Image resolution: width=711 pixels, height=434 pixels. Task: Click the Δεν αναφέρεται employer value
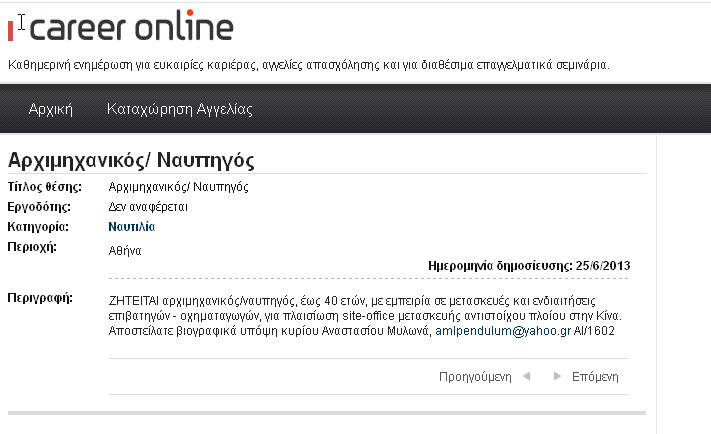click(148, 207)
